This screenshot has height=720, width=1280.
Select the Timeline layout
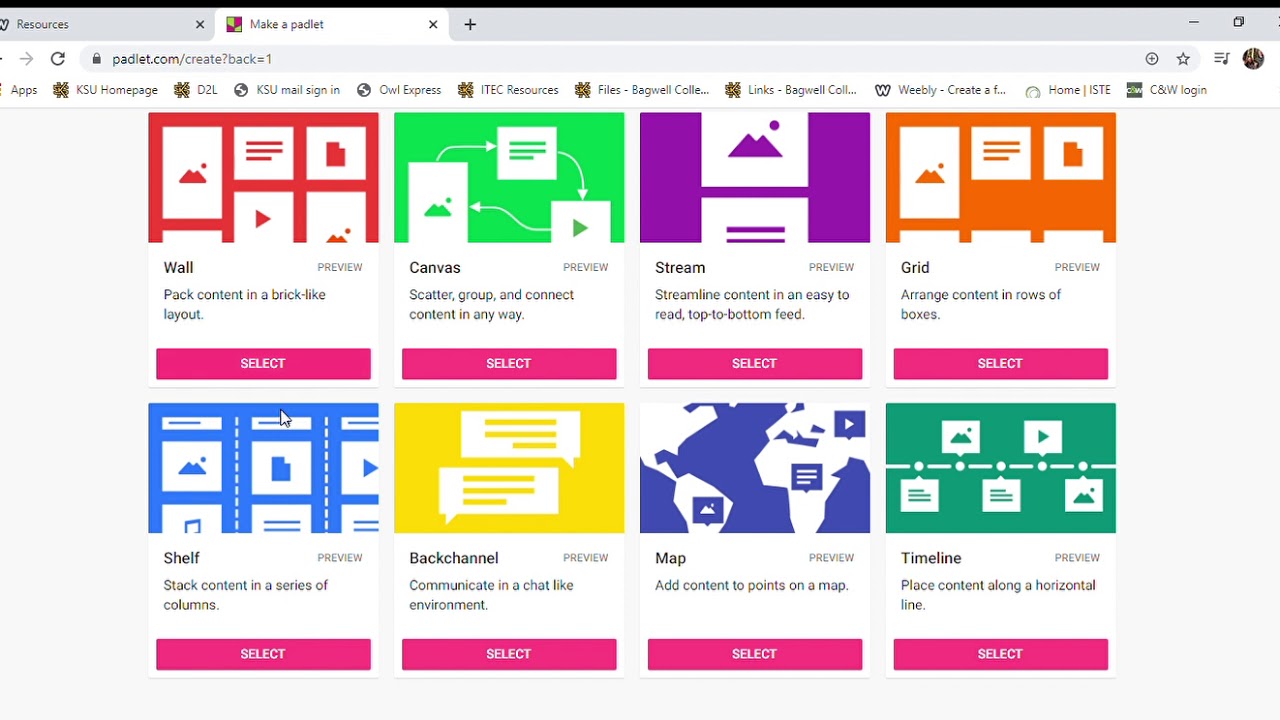(1001, 654)
